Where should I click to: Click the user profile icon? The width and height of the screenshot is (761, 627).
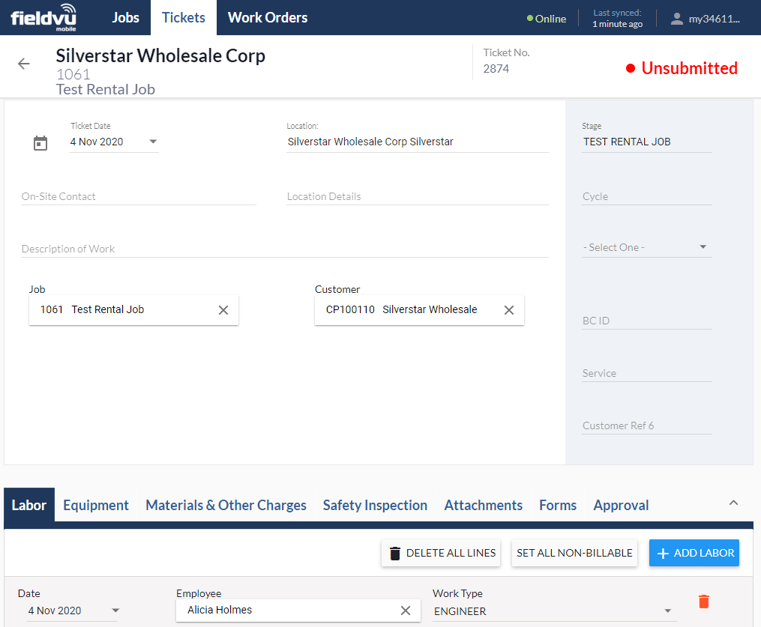677,19
